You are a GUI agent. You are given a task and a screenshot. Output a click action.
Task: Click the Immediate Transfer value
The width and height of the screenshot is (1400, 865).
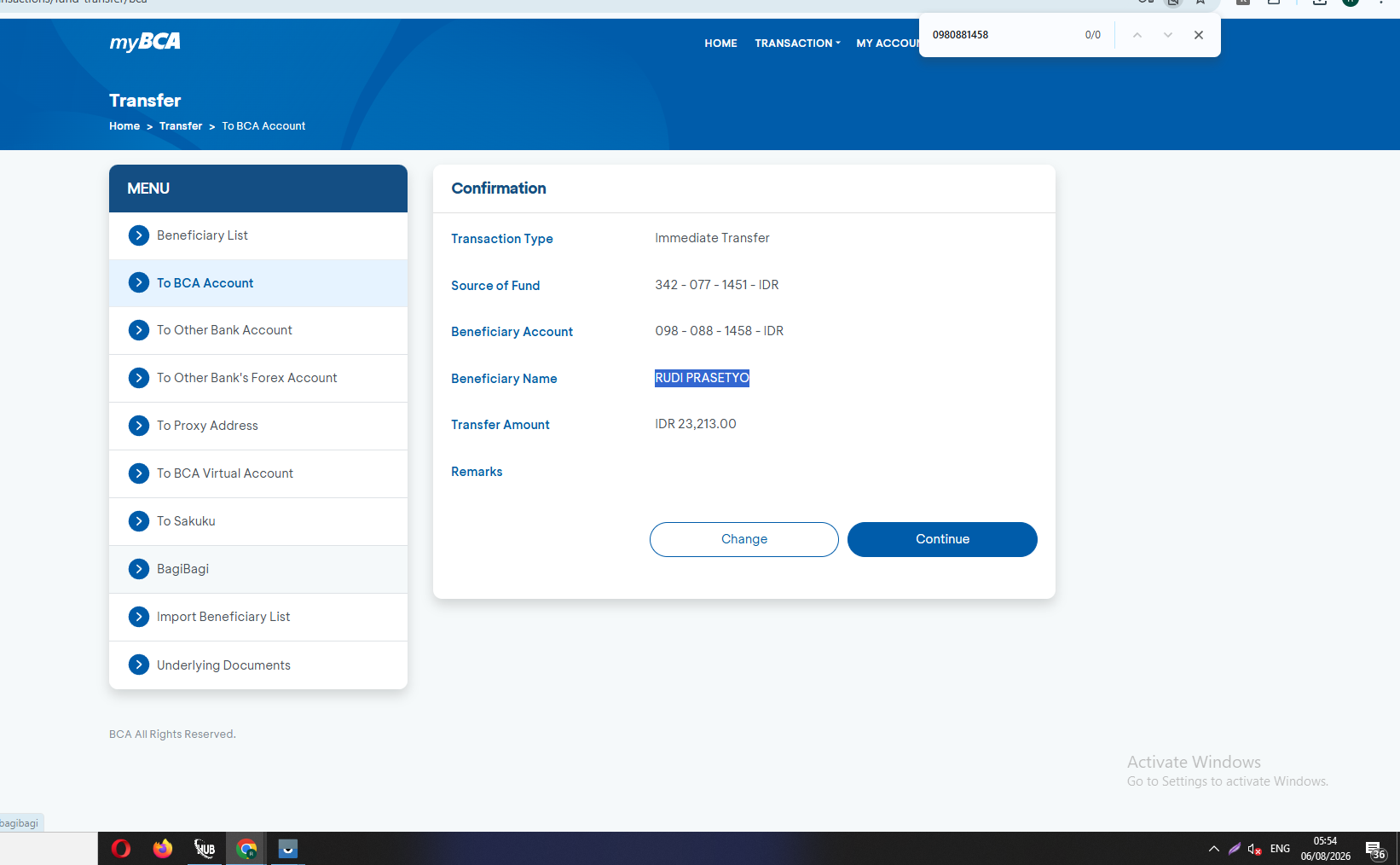[712, 238]
